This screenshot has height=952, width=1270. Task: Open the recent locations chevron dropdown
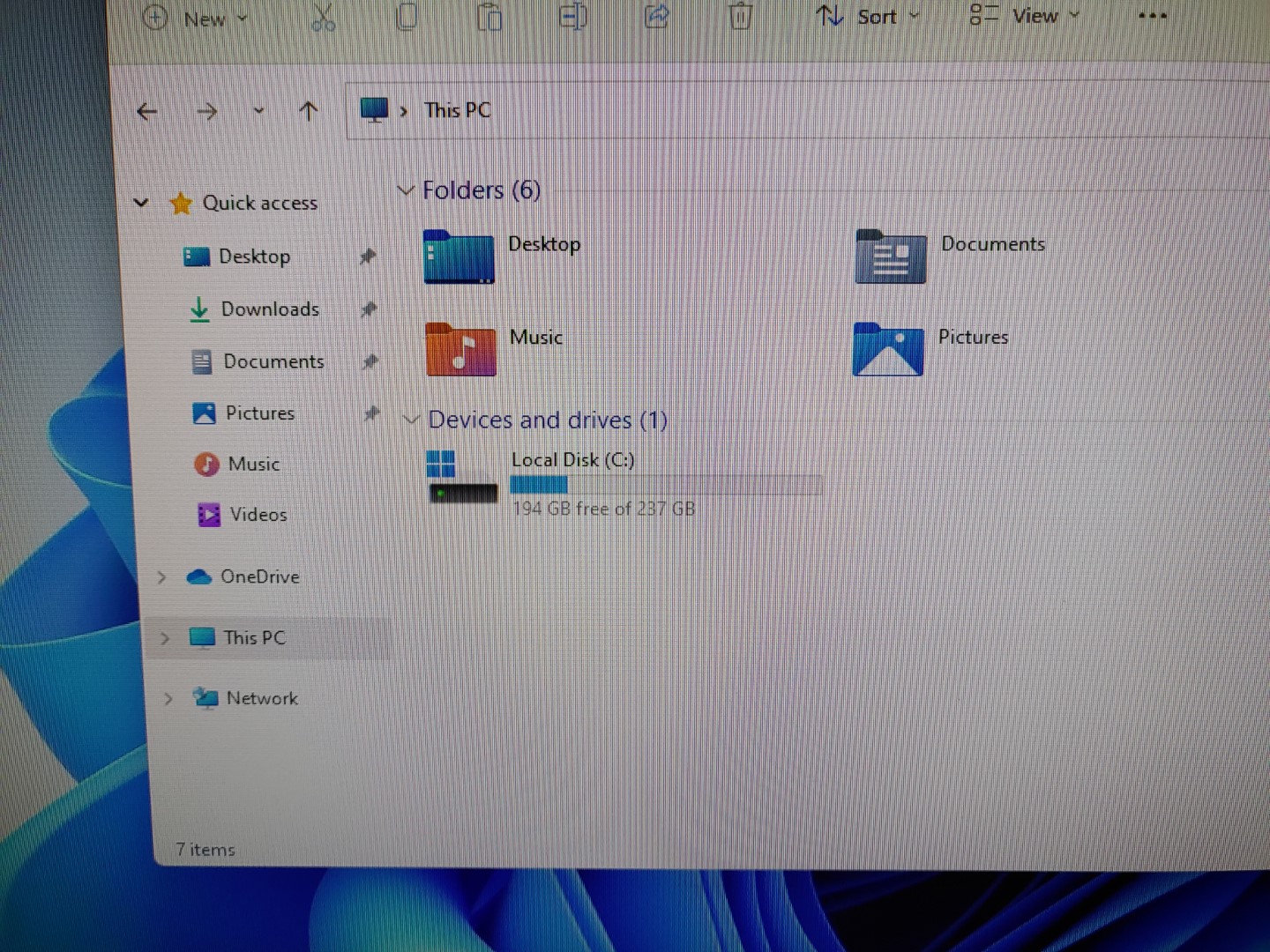coord(258,111)
